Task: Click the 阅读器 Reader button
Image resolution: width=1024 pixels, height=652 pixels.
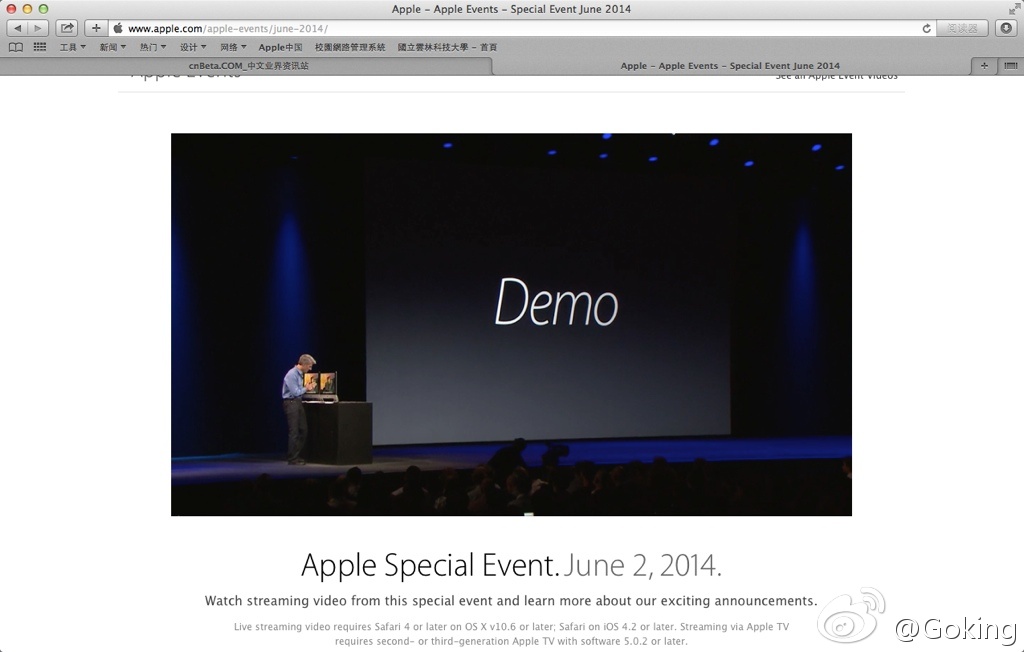Action: tap(962, 29)
